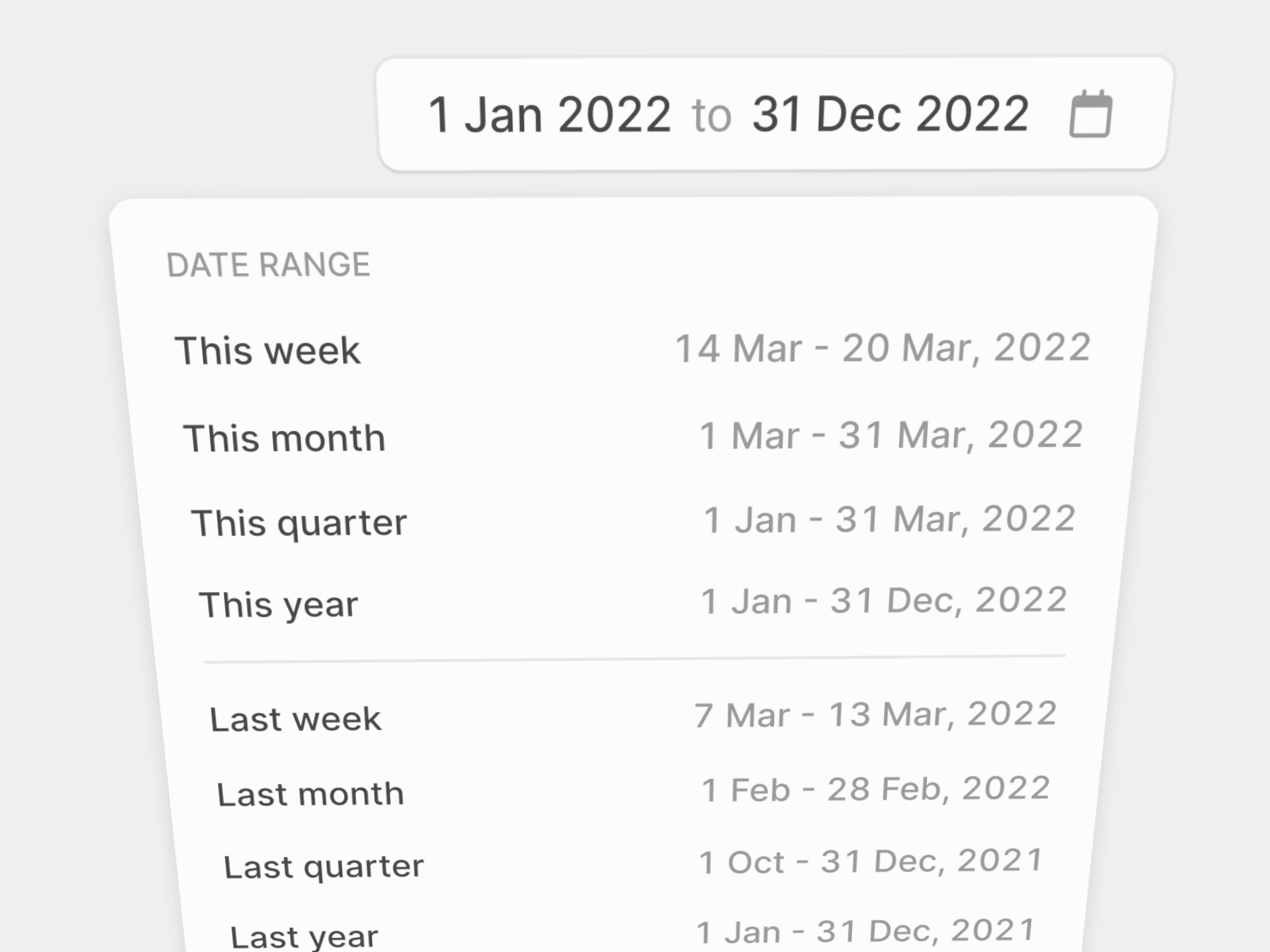The image size is (1270, 952).
Task: Click the 1 Feb - 28 Feb, 2022 range
Action: coord(876,789)
